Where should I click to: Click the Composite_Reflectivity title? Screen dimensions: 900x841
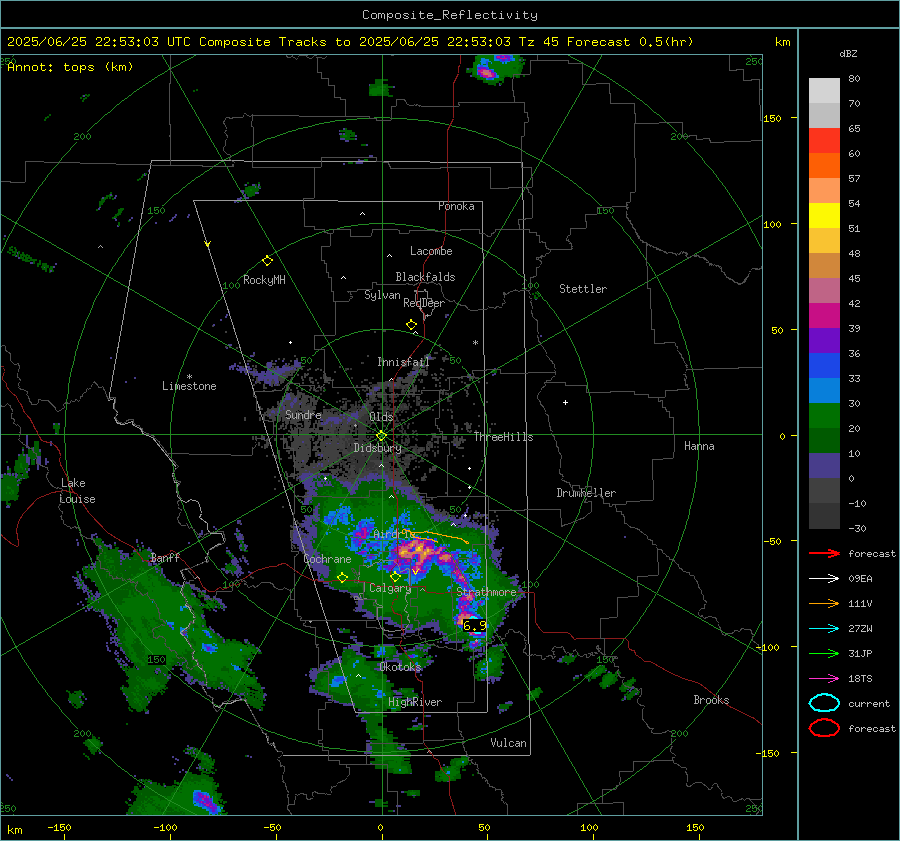coord(449,15)
